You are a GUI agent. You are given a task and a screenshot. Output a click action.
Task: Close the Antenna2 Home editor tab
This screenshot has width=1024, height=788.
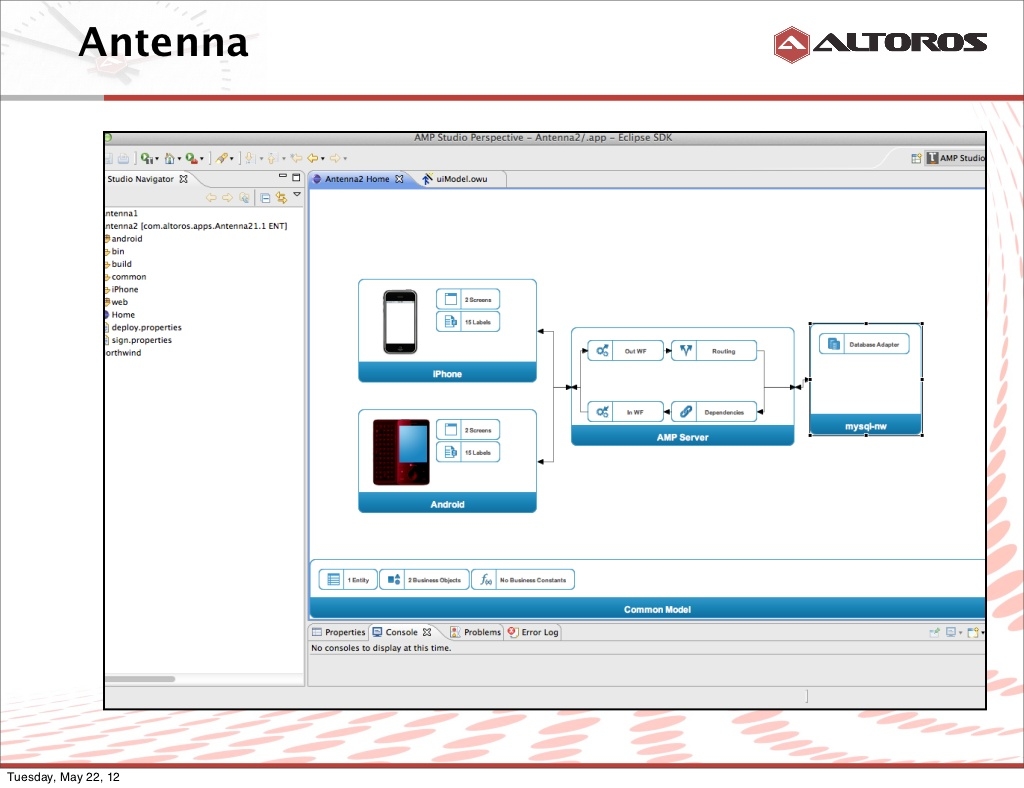399,179
